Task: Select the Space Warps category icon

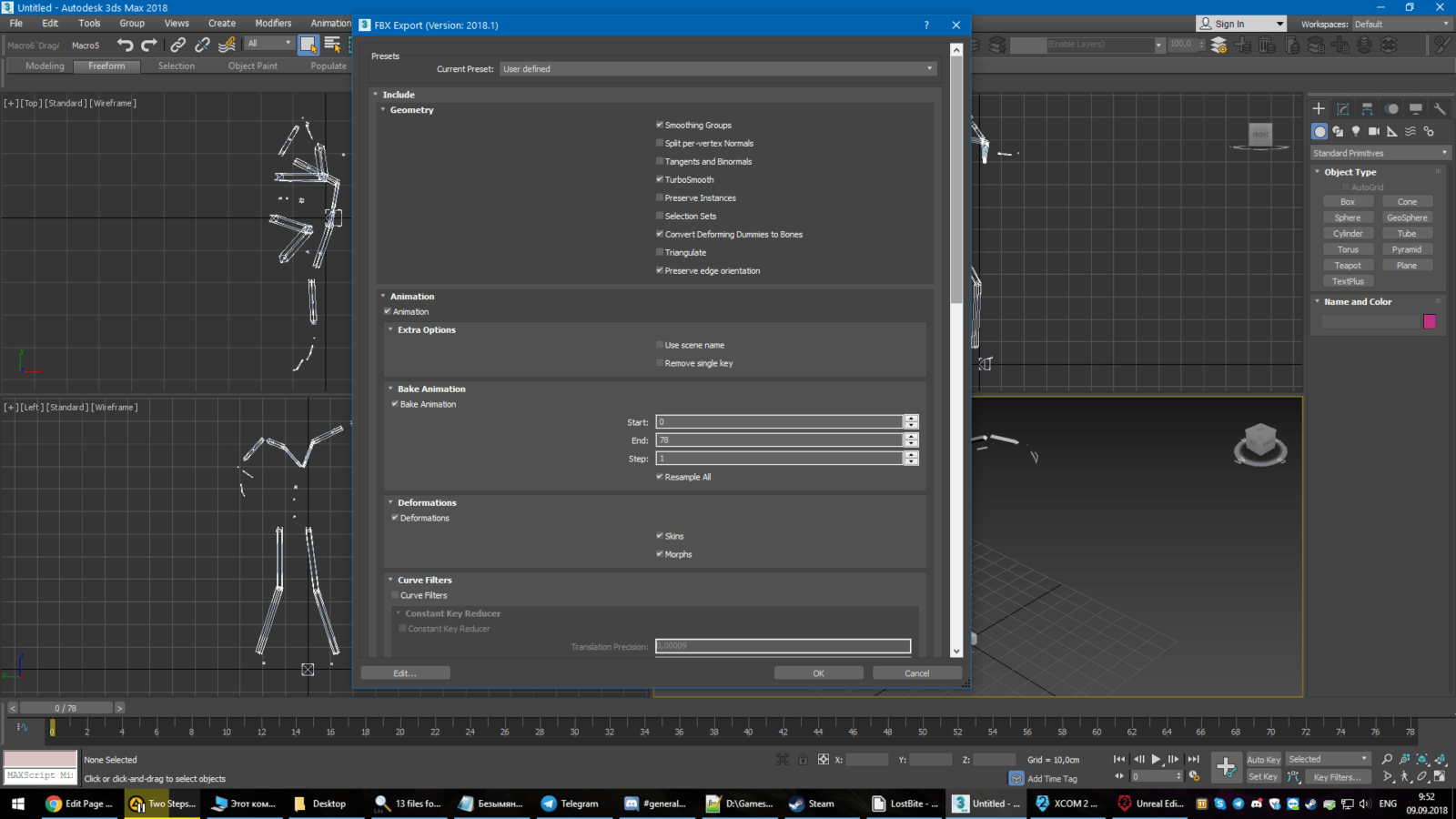Action: point(1410,131)
